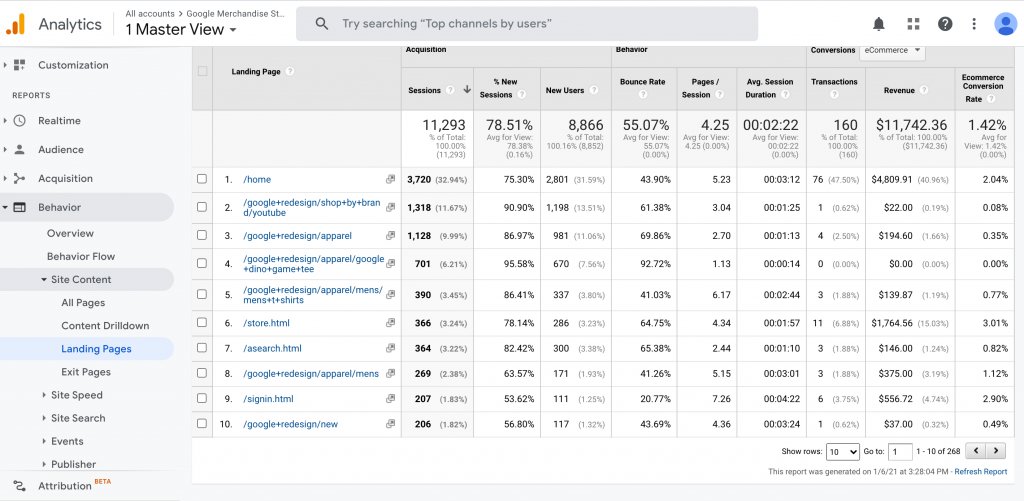
Task: Open the /home landing page link
Action: [257, 179]
